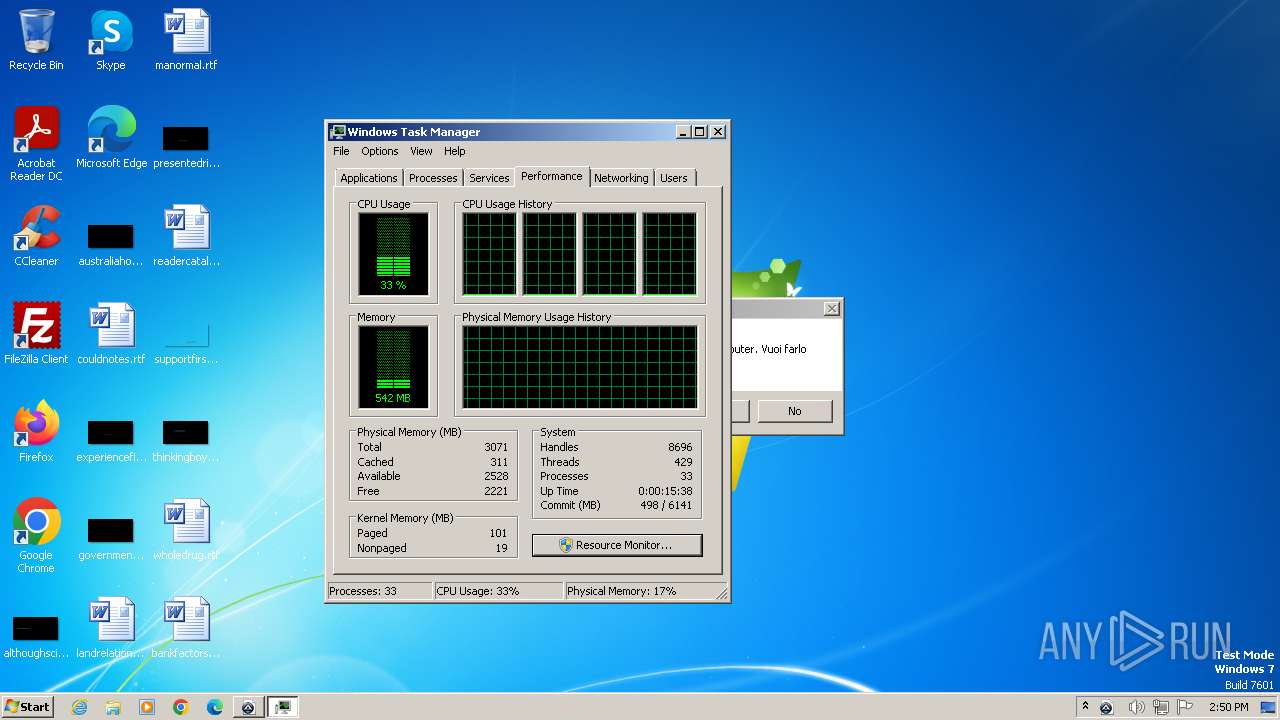The height and width of the screenshot is (720, 1280).
Task: Click the Physical Memory Usage History graph
Action: pos(579,367)
